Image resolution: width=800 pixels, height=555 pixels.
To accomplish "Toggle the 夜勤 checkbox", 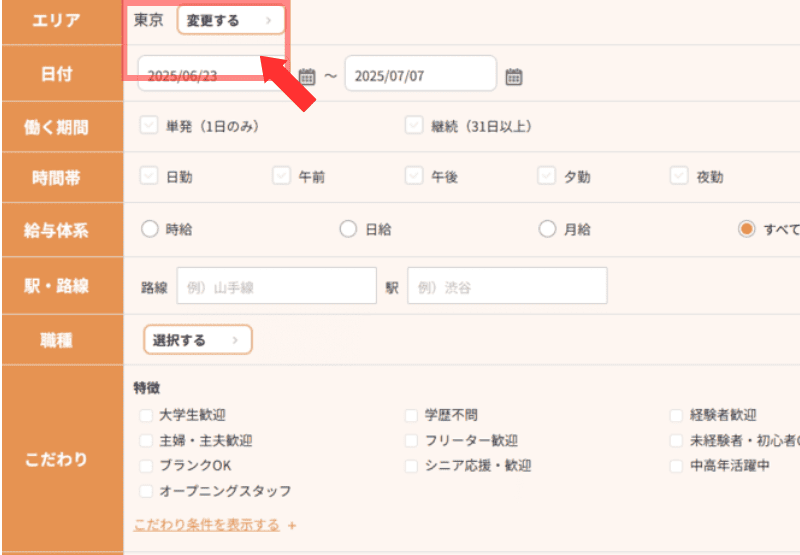I will (679, 176).
